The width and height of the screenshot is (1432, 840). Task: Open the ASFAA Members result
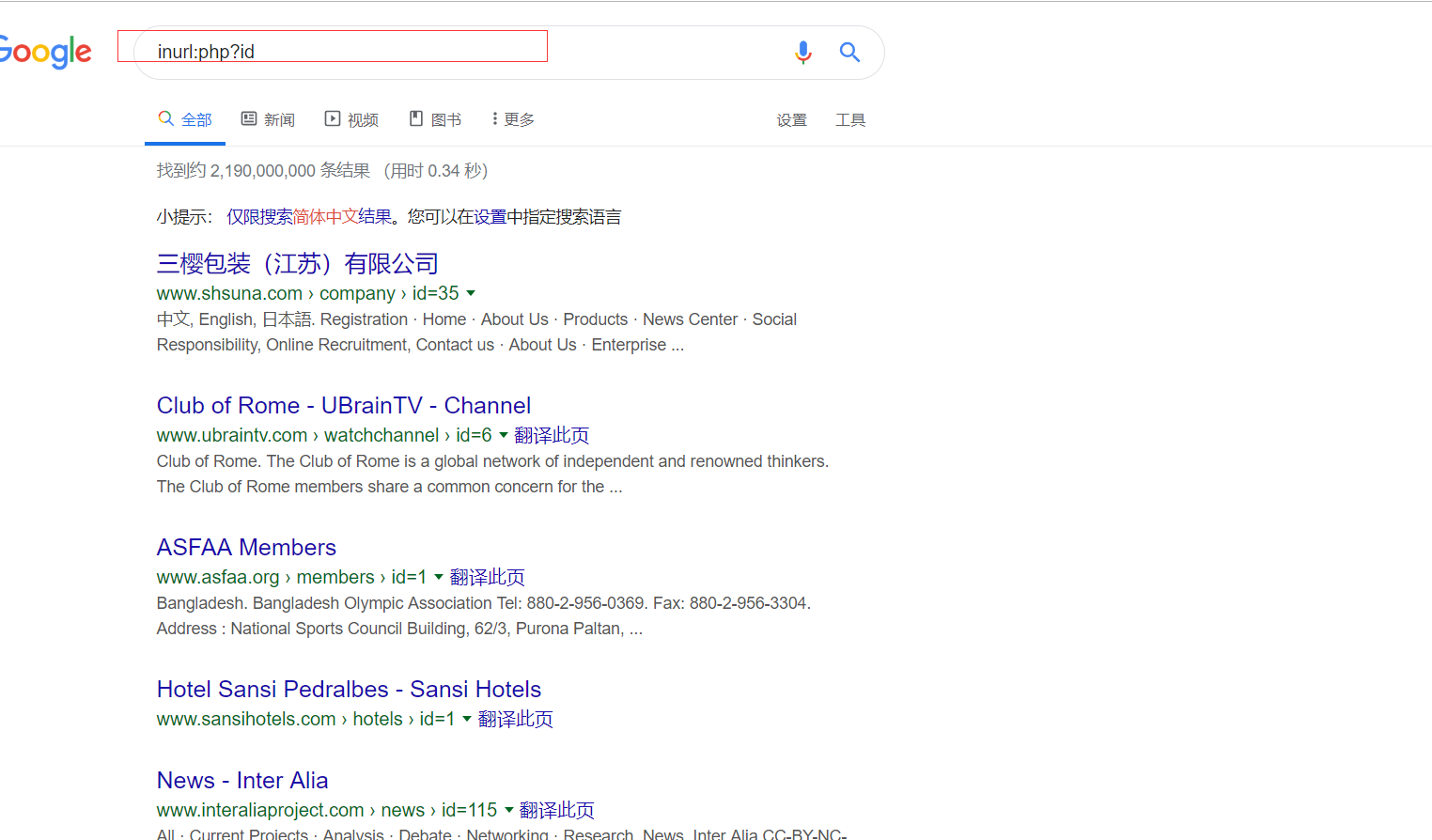[x=246, y=547]
